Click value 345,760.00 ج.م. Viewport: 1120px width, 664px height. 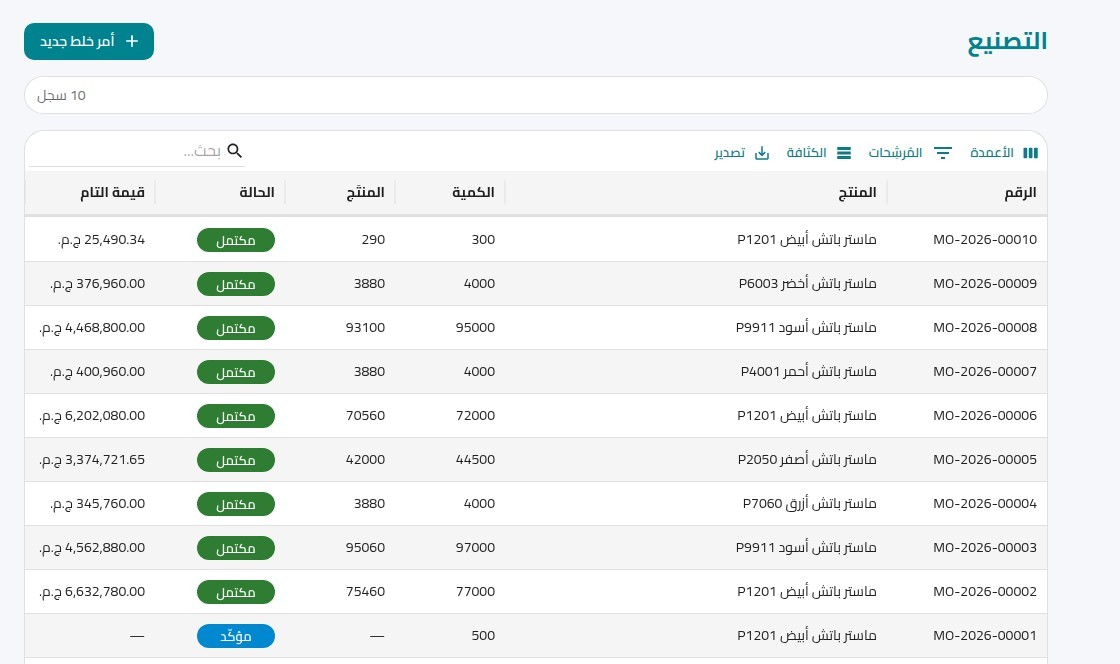point(98,504)
